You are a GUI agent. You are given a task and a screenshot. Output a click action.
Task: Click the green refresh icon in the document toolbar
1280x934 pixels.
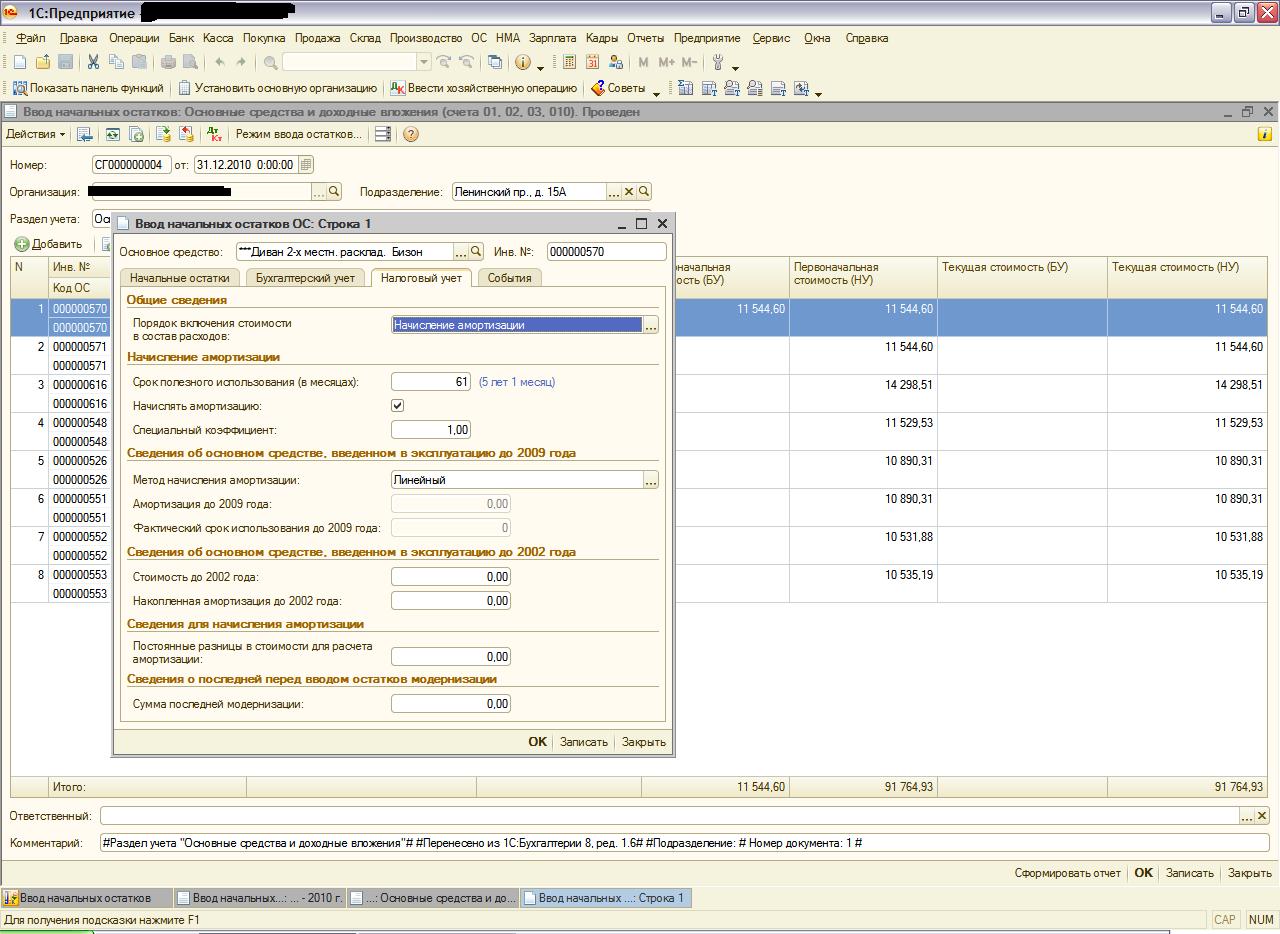point(112,134)
